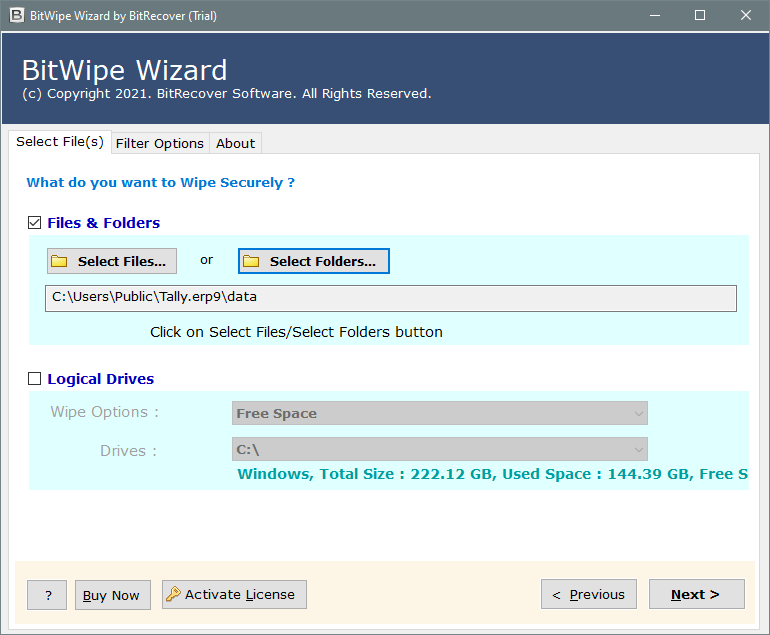Image resolution: width=770 pixels, height=635 pixels.
Task: Go to the About tab
Action: click(236, 143)
